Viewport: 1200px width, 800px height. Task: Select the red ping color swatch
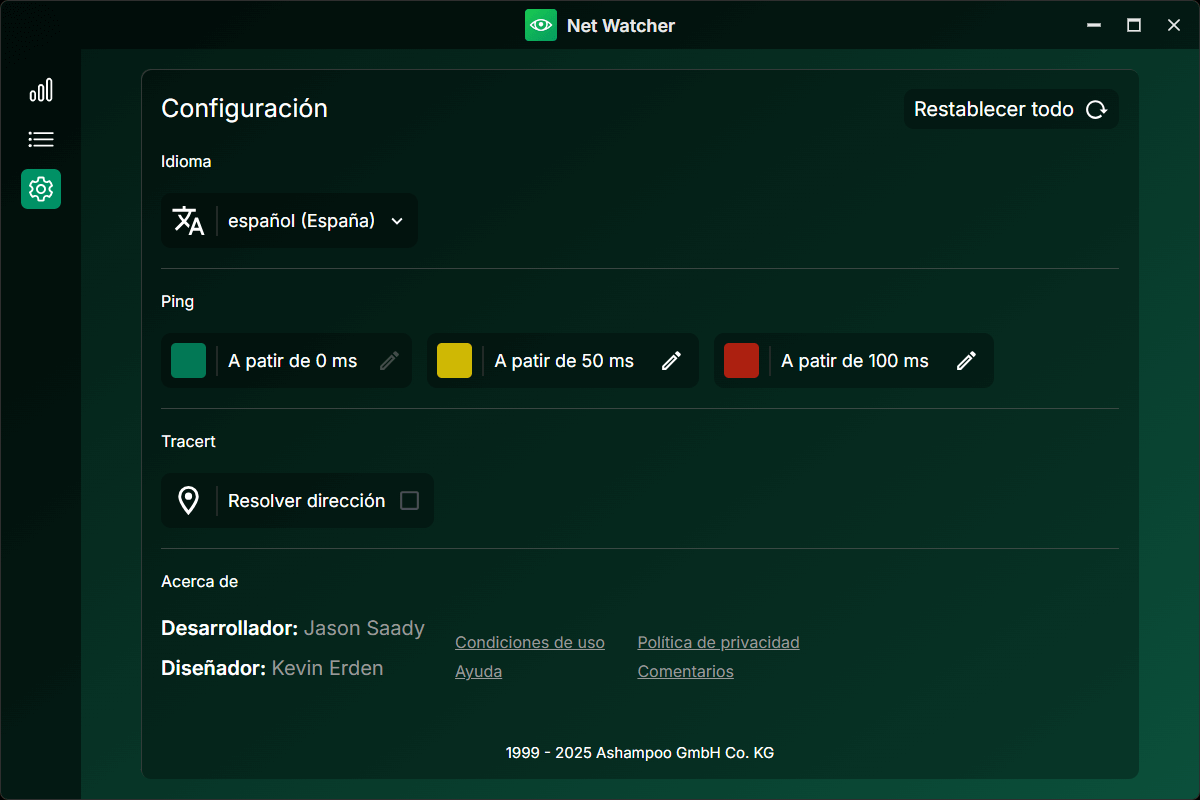(741, 361)
